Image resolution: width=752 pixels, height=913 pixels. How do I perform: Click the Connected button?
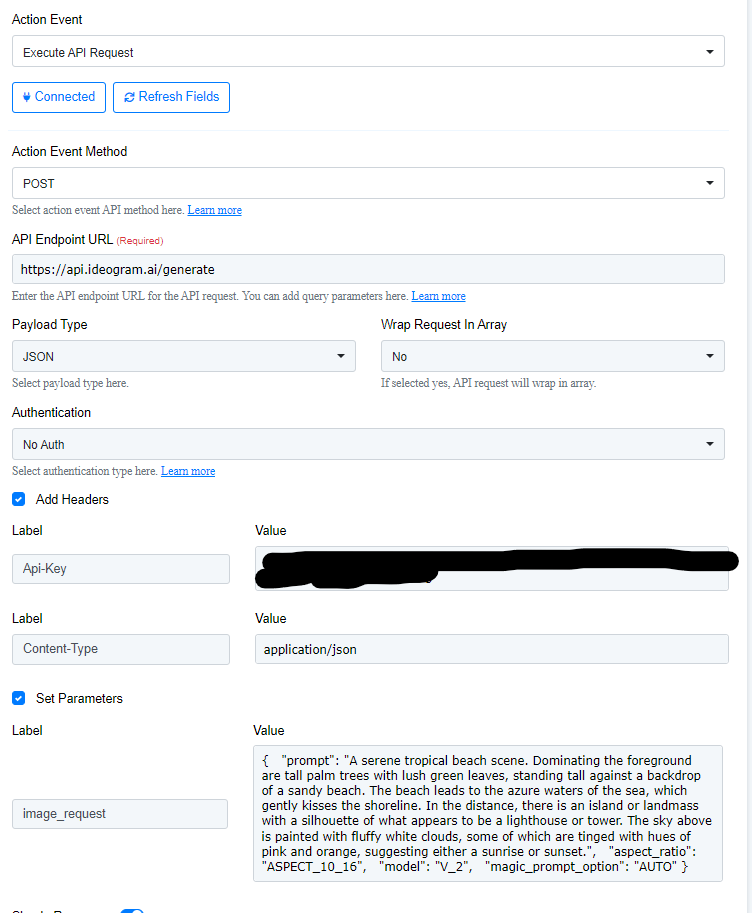[x=59, y=97]
